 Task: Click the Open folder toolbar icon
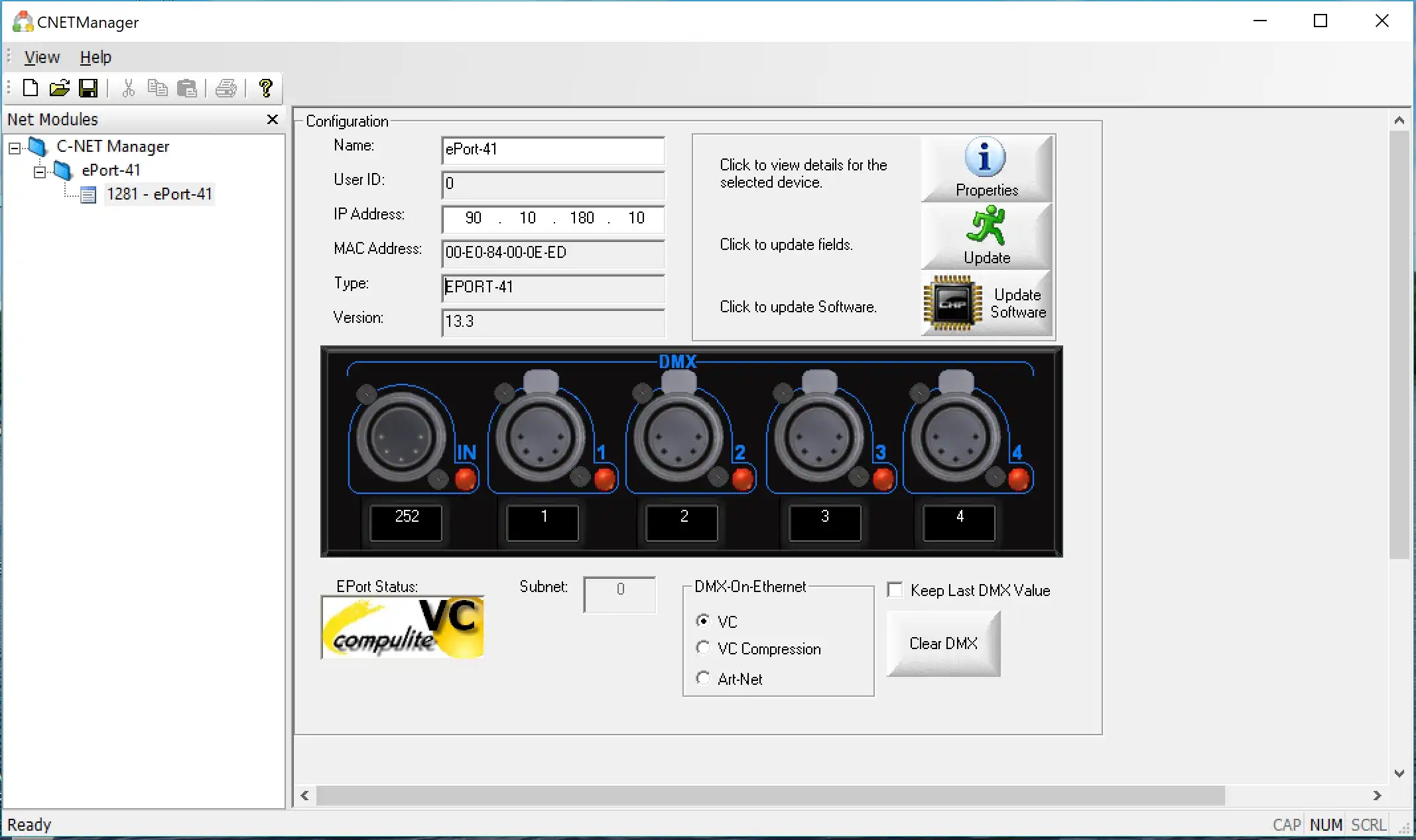tap(59, 88)
